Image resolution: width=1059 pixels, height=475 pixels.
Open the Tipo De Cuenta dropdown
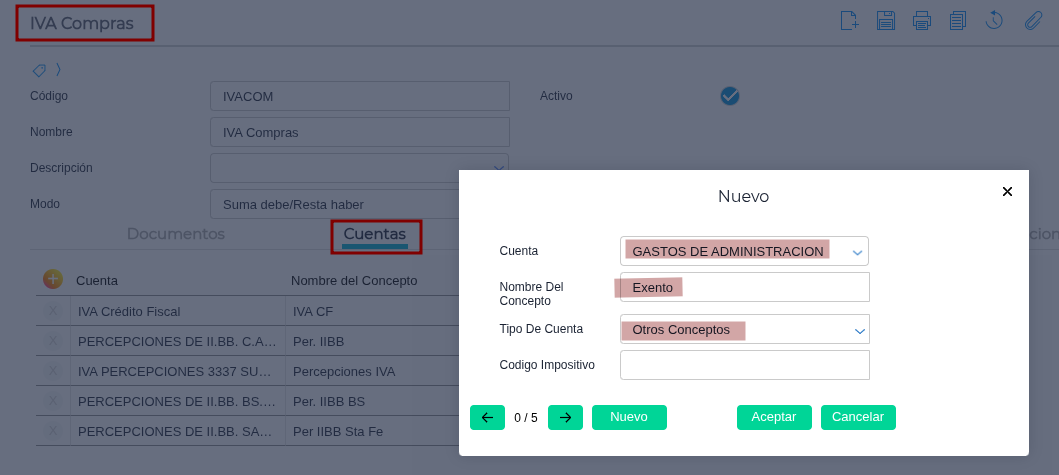pos(858,330)
